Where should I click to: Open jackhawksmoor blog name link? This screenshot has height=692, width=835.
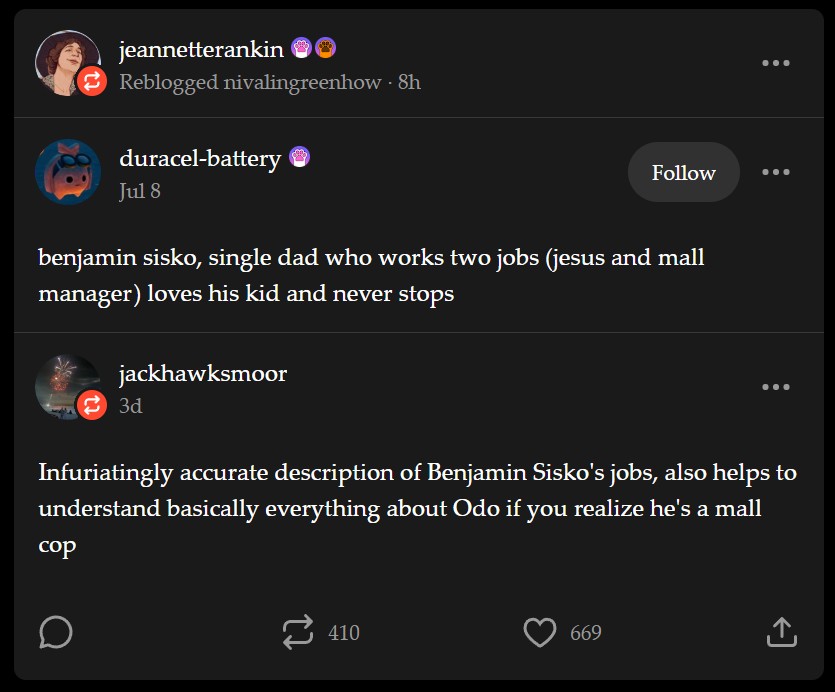[203, 374]
